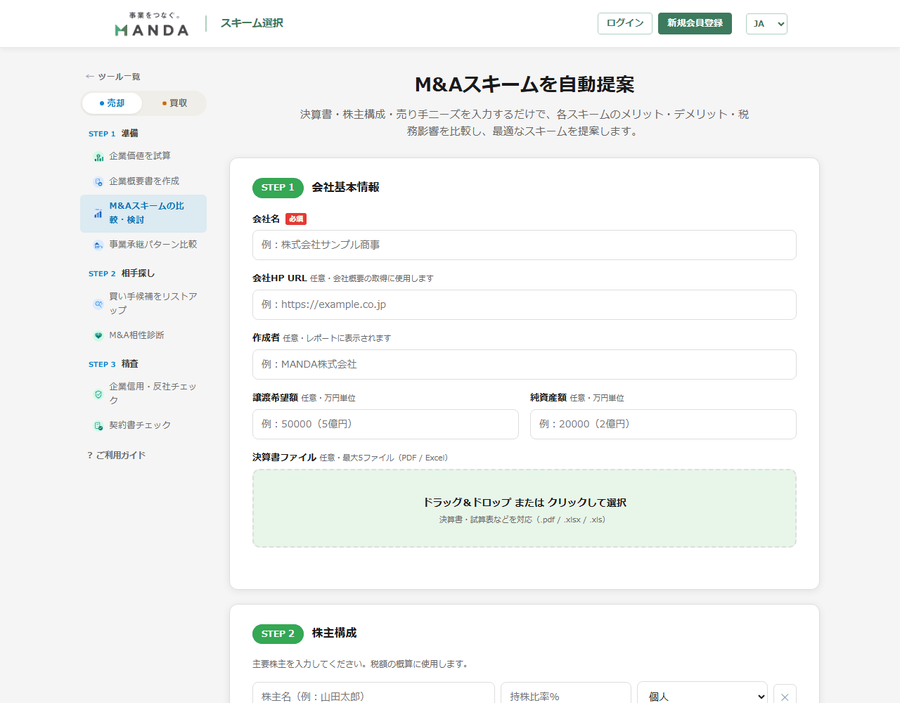Open 企業信用・反社チェック tool
This screenshot has height=703, width=900.
point(143,394)
